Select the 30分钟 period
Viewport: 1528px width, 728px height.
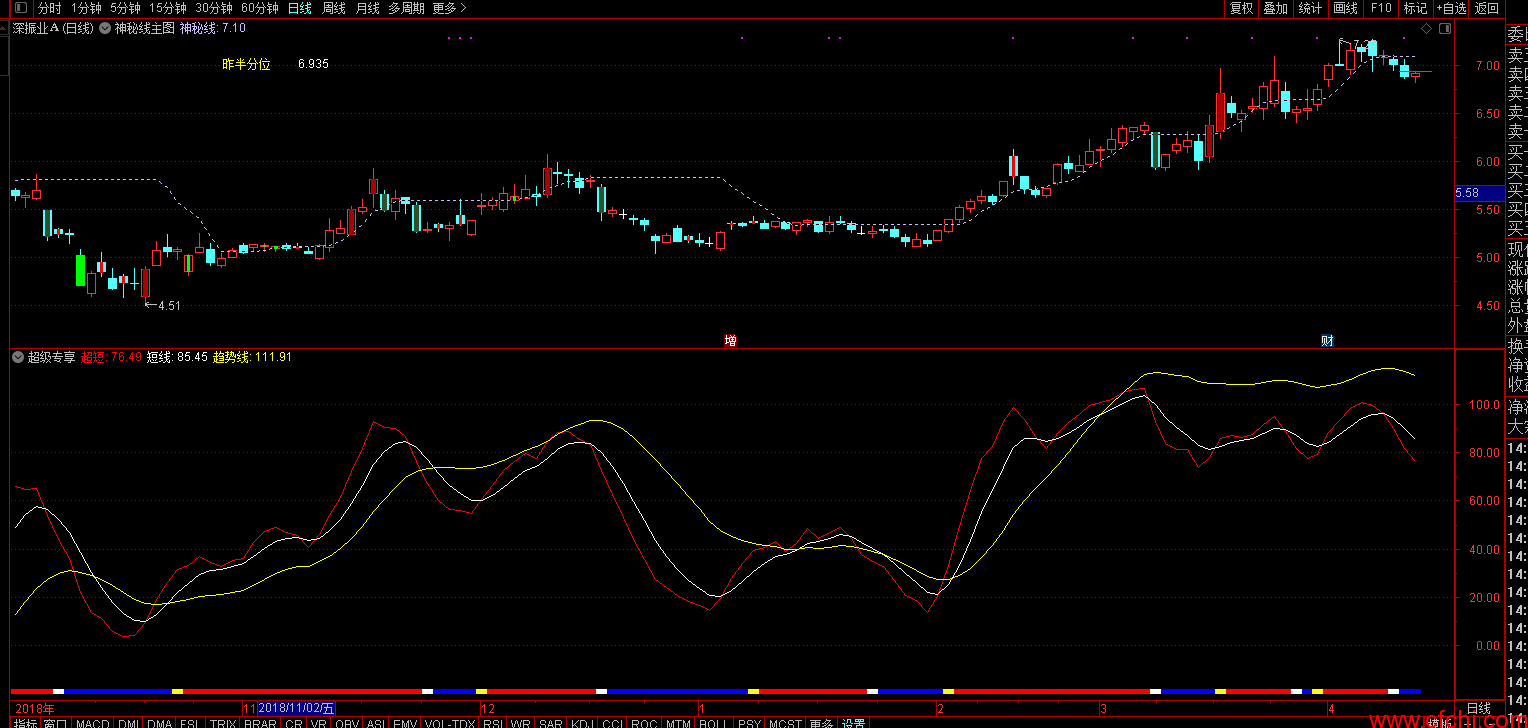(214, 8)
